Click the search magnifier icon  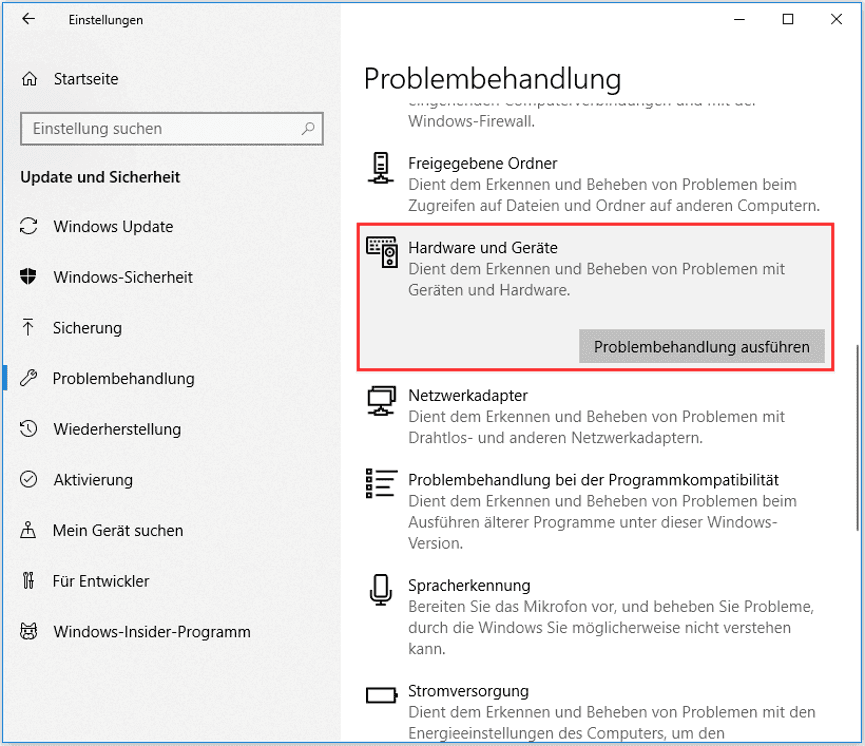[308, 129]
